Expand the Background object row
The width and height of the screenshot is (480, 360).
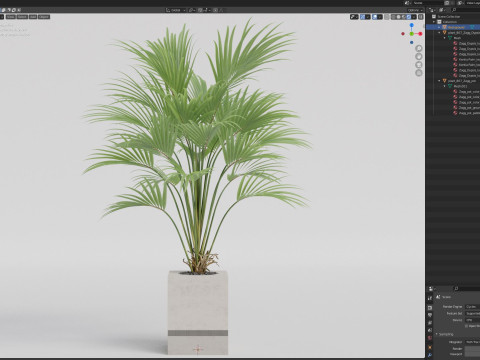click(x=439, y=27)
